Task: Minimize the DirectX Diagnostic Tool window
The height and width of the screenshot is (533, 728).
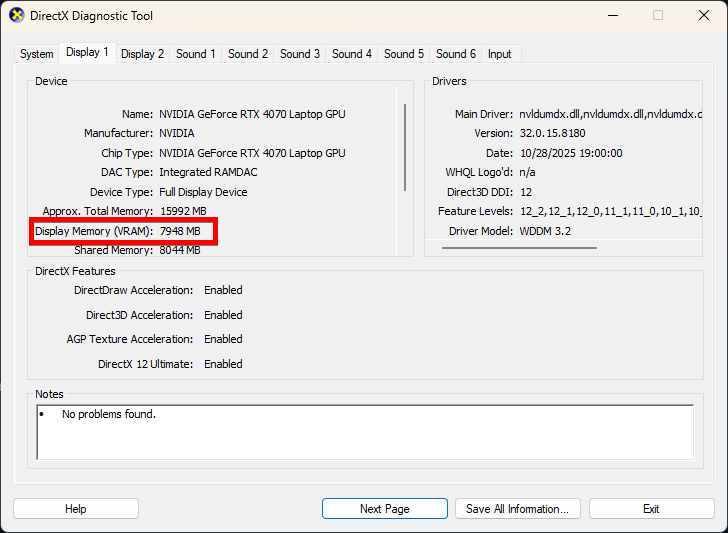Action: [x=613, y=15]
